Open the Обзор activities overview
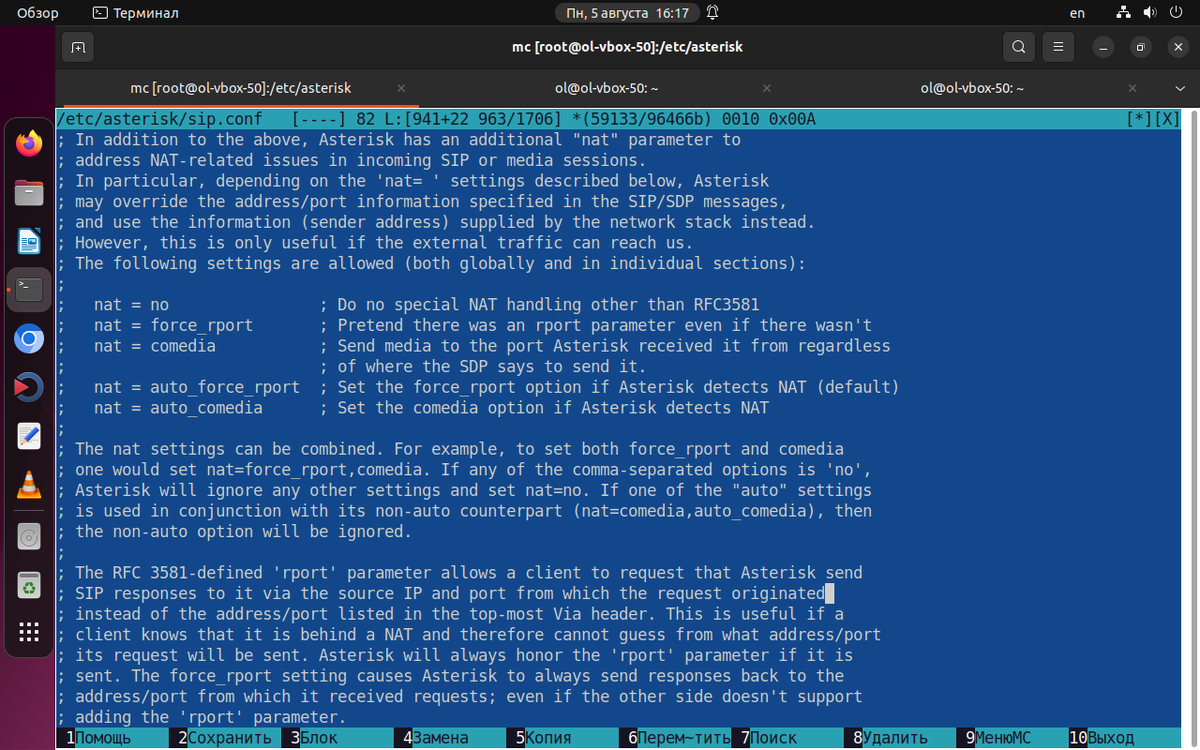The height and width of the screenshot is (750, 1200). (x=38, y=13)
